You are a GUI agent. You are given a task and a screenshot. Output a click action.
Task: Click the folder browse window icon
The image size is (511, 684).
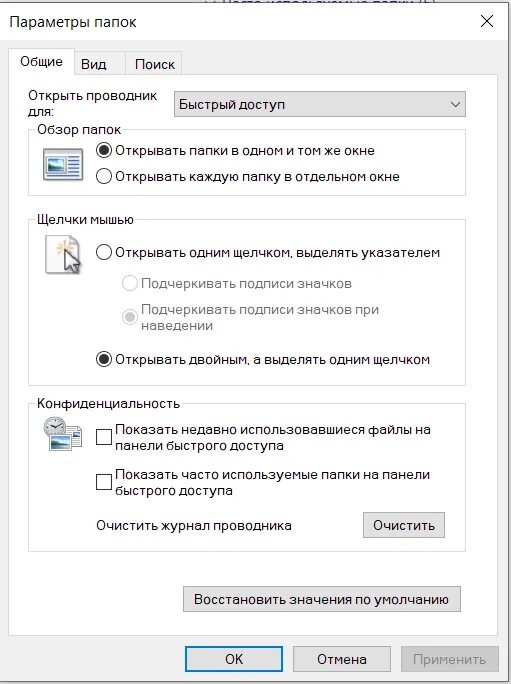(63, 164)
